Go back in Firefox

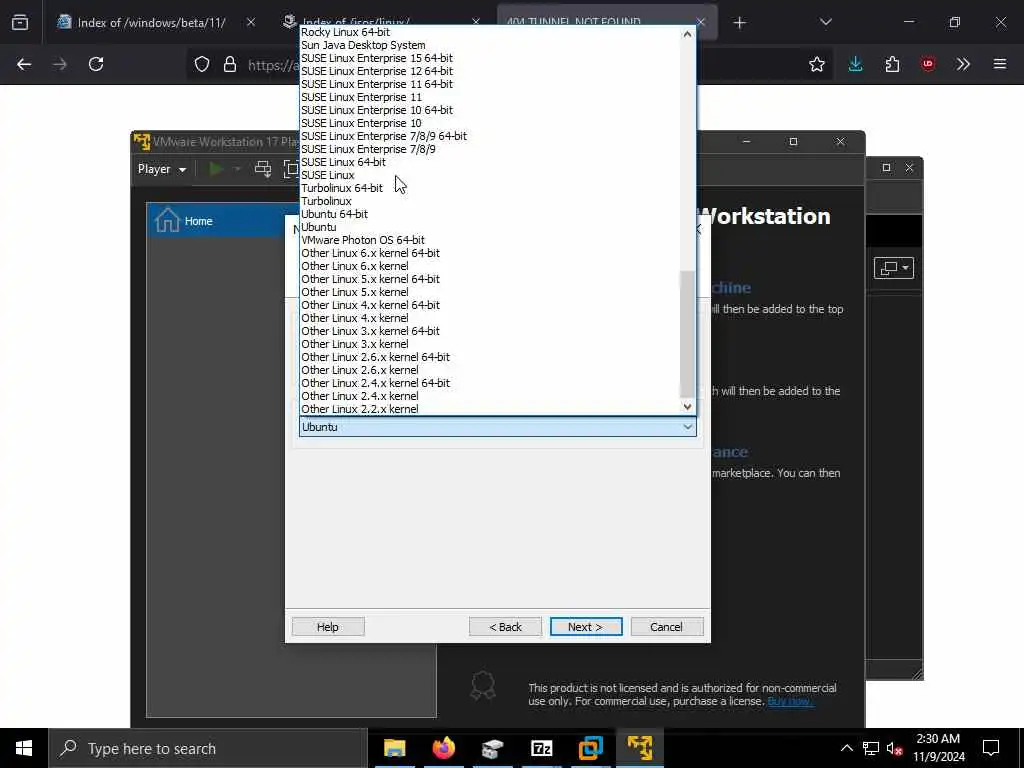(x=24, y=64)
